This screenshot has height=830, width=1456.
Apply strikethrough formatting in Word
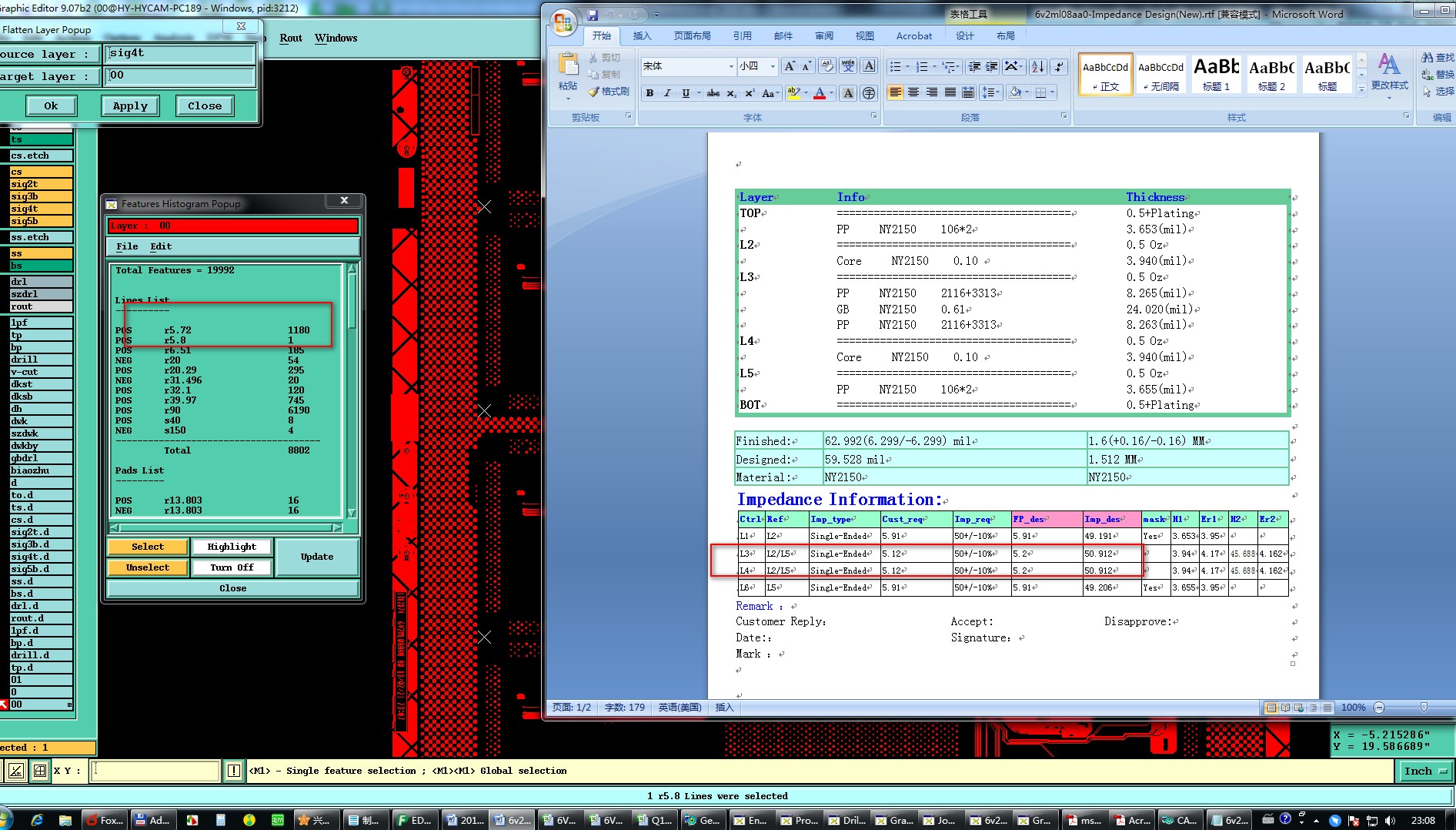[713, 93]
